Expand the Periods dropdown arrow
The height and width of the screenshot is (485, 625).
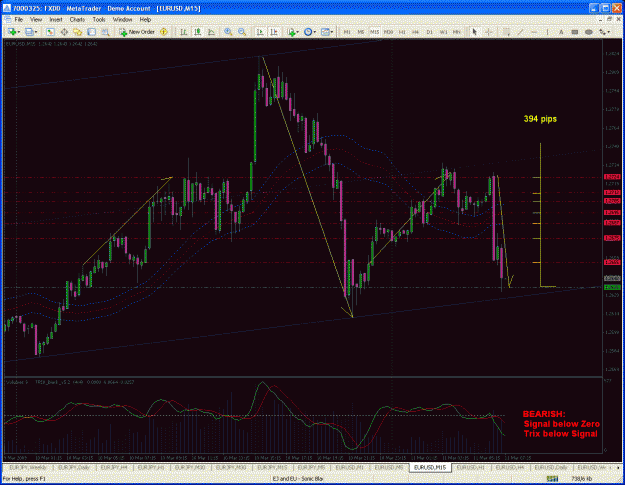(x=314, y=32)
